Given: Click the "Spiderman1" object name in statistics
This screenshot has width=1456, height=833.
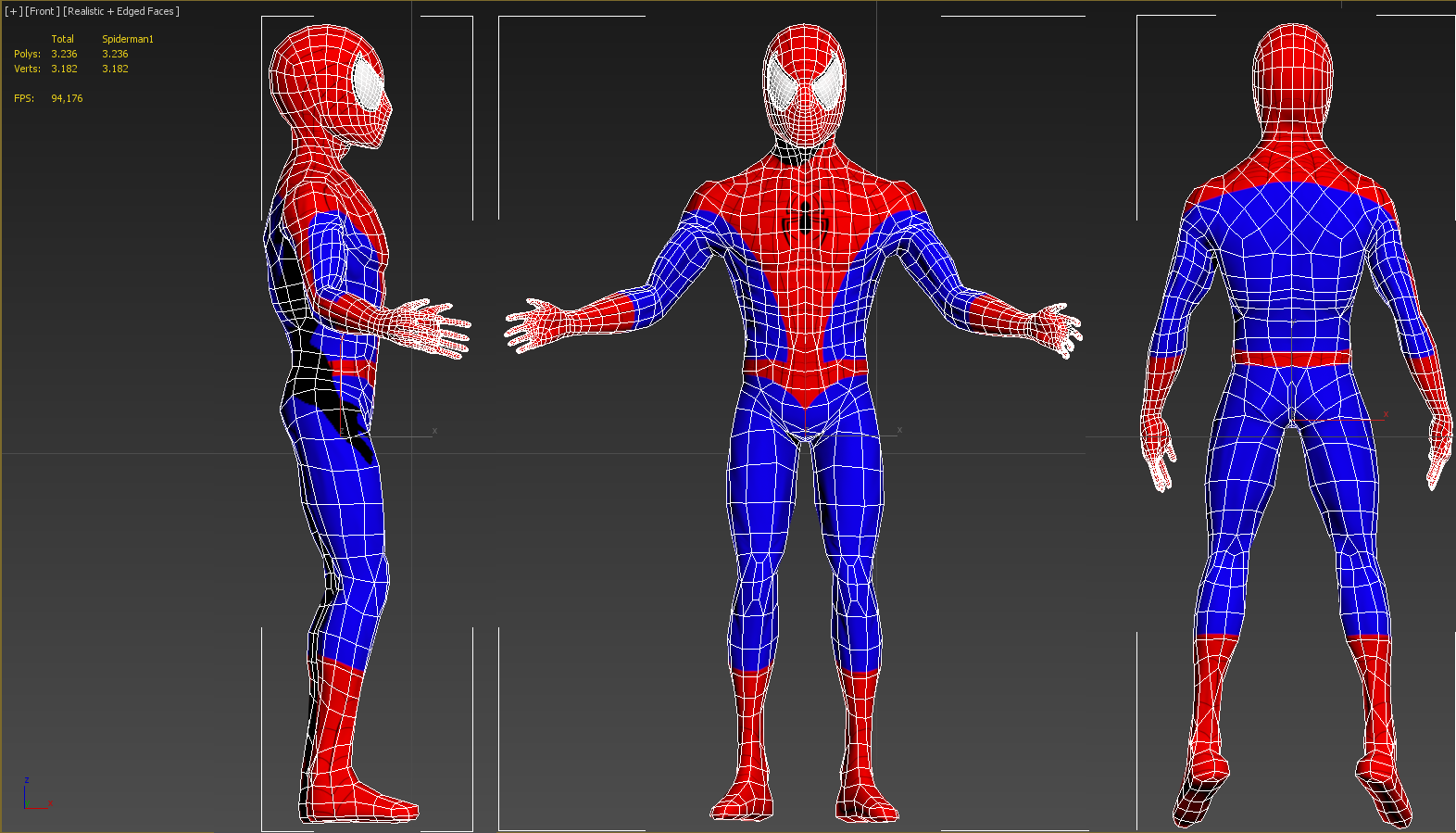Looking at the screenshot, I should [128, 39].
